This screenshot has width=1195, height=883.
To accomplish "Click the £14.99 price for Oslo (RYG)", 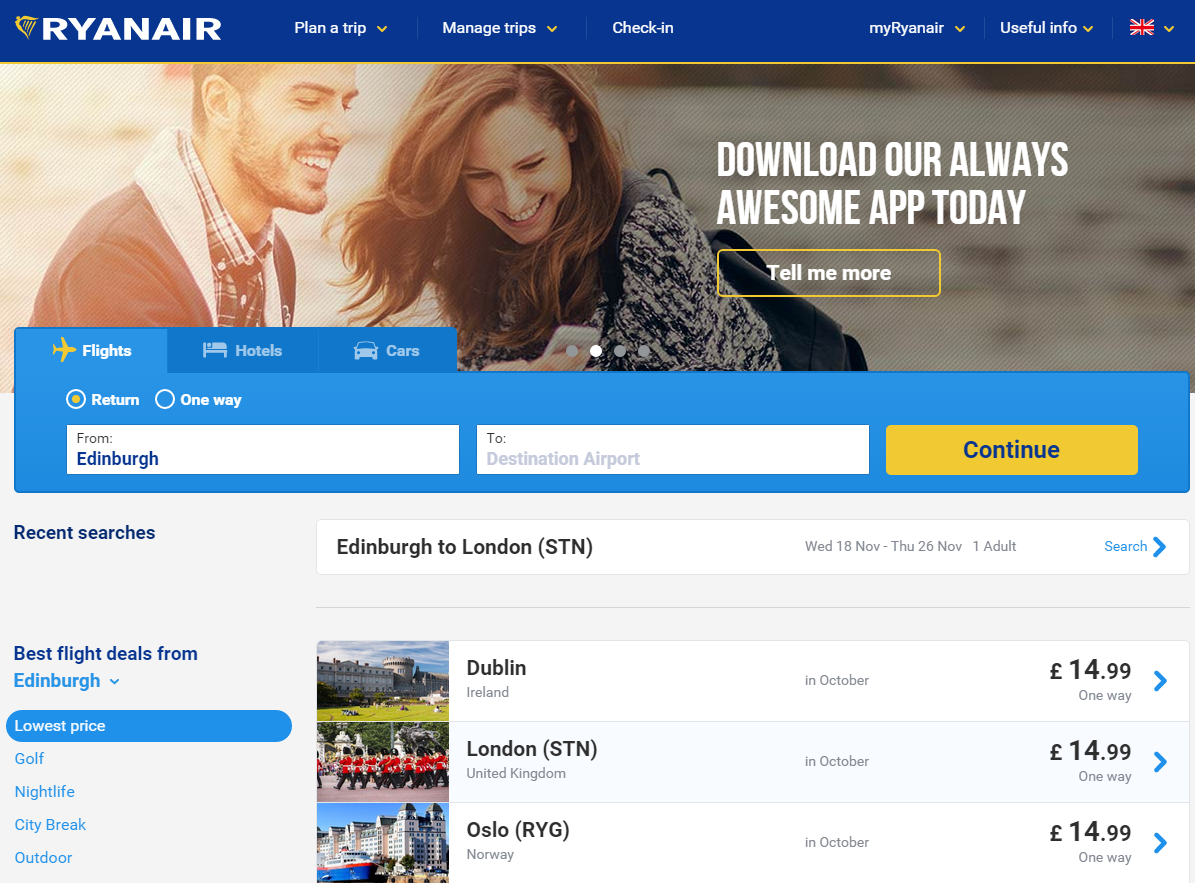I will (x=1090, y=832).
